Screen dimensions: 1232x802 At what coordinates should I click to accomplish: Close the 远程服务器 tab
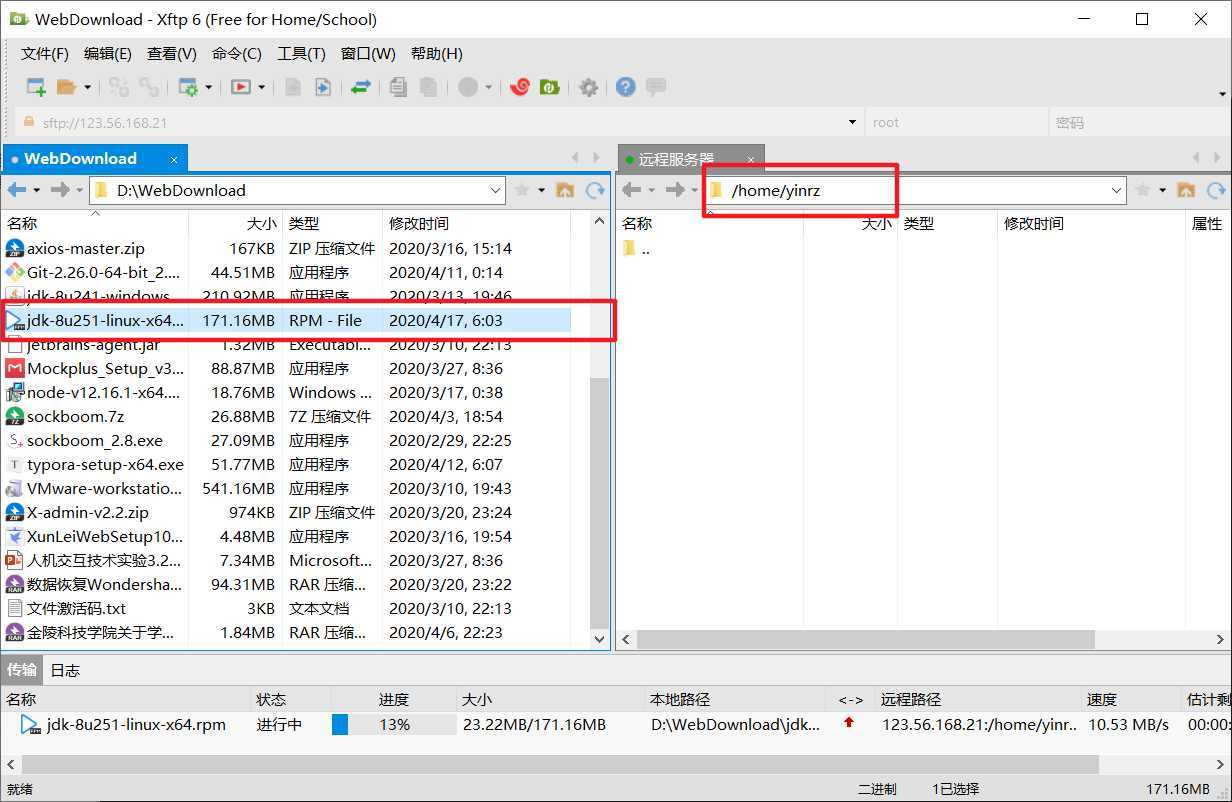click(751, 159)
